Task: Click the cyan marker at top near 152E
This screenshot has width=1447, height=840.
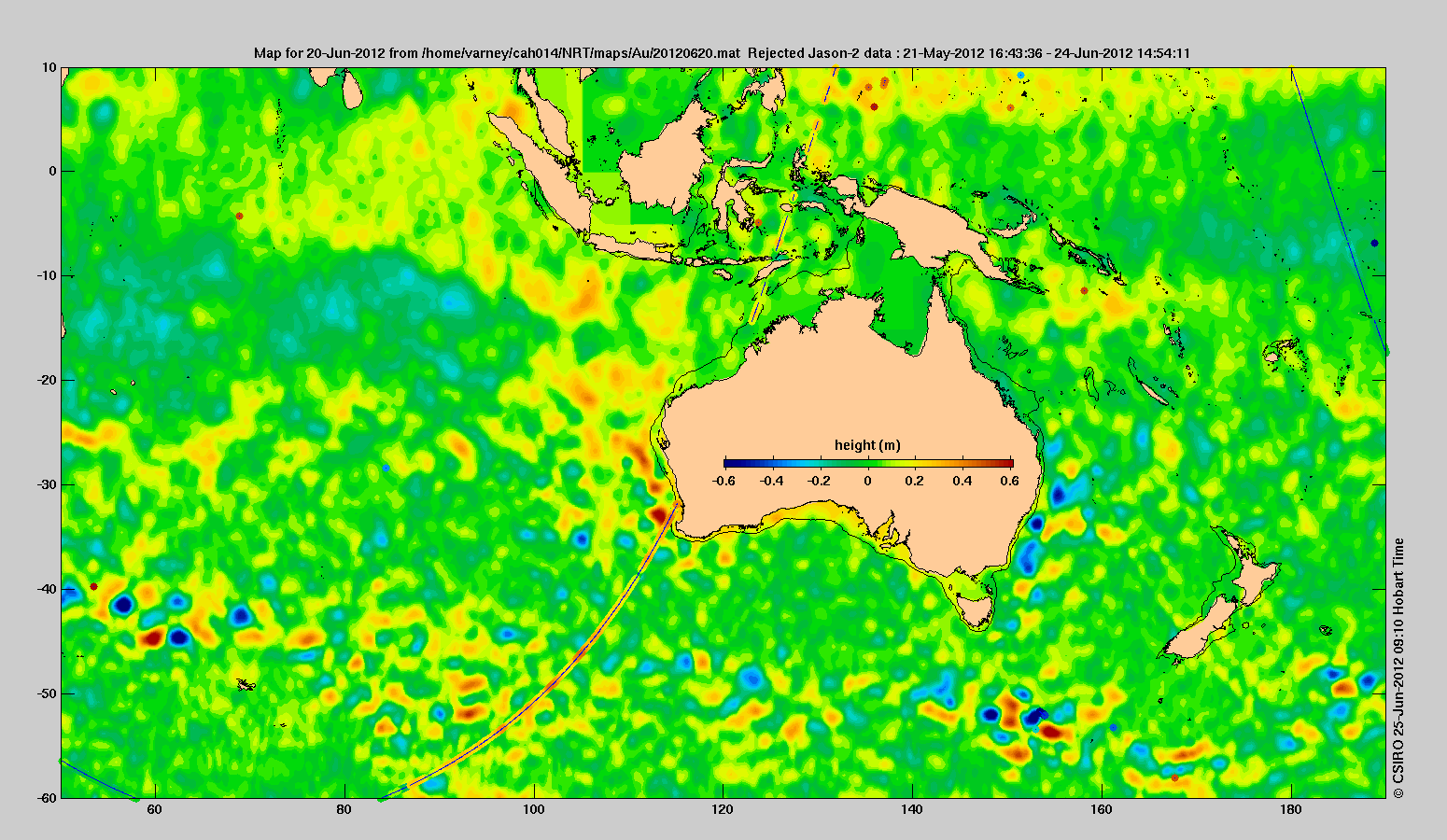Action: click(x=1020, y=75)
